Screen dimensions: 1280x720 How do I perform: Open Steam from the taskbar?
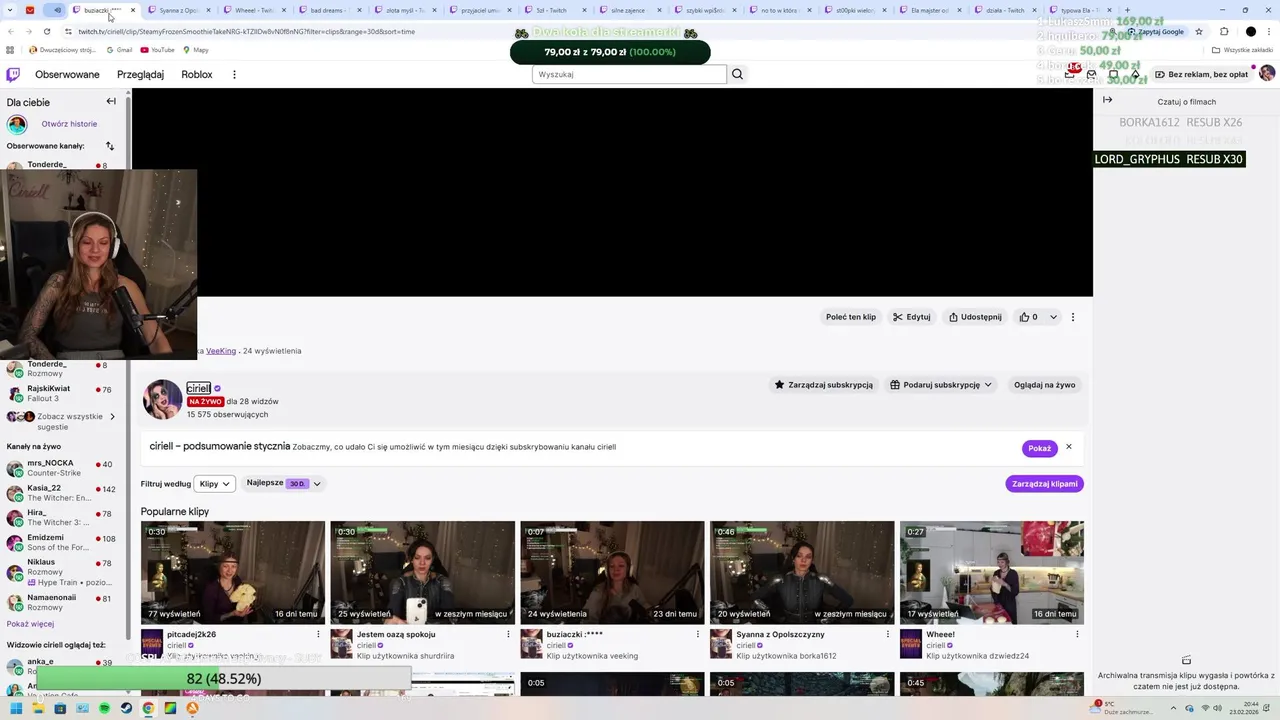126,708
